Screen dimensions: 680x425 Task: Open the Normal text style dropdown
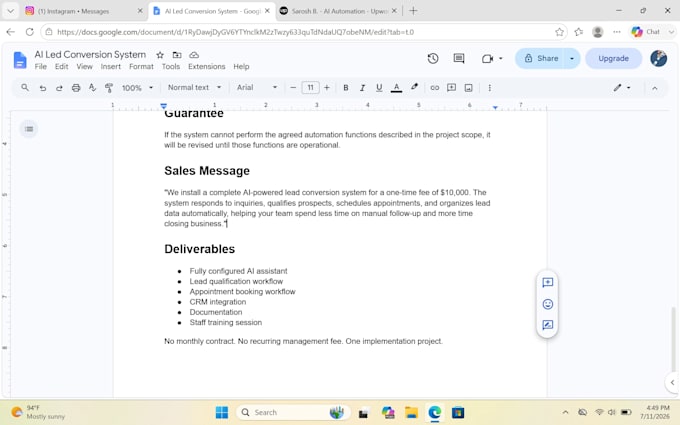pos(194,88)
